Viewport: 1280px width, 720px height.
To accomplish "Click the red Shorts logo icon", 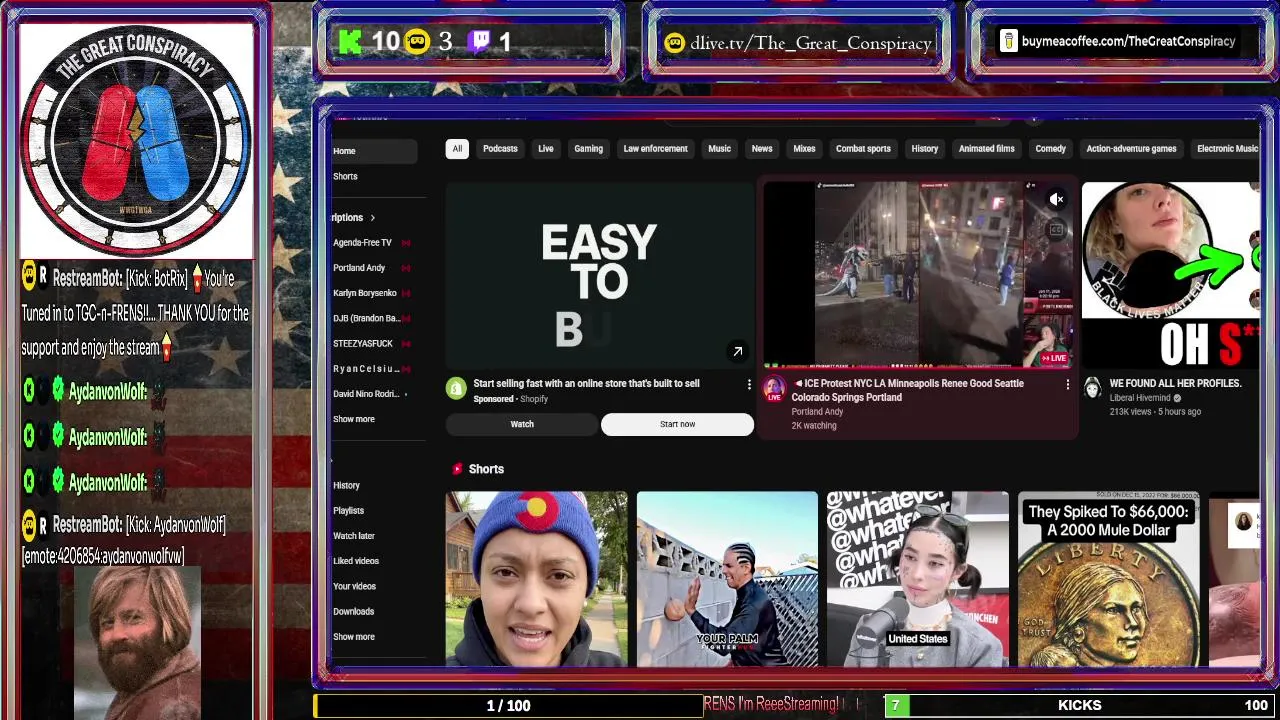I will (x=457, y=469).
